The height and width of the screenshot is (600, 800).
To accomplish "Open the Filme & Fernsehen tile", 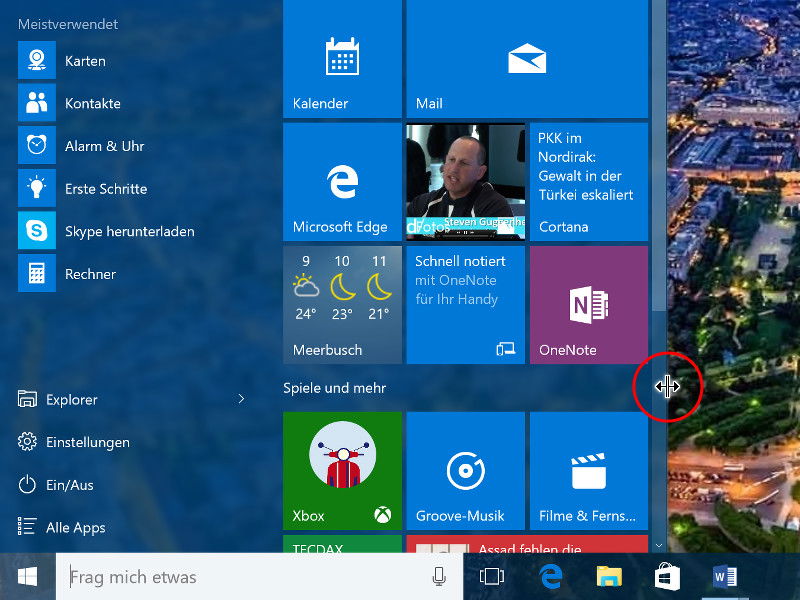I will [x=589, y=471].
